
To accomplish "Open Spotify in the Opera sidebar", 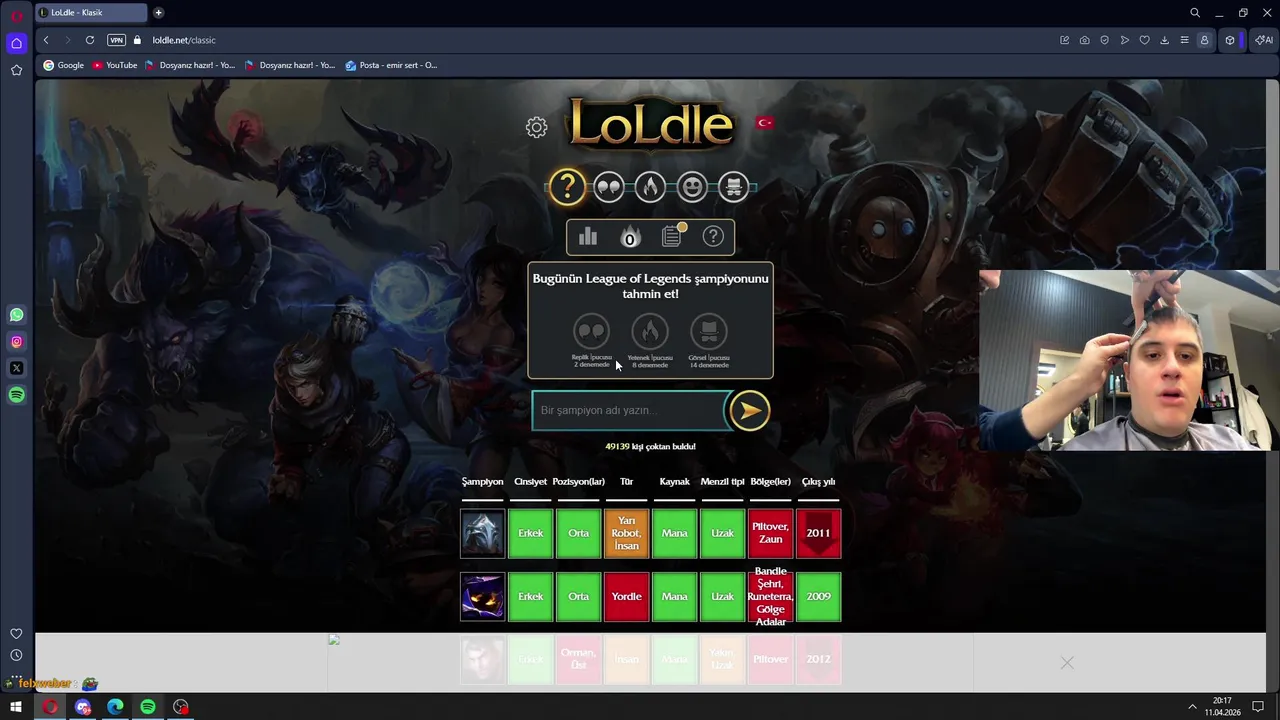I will [x=16, y=395].
